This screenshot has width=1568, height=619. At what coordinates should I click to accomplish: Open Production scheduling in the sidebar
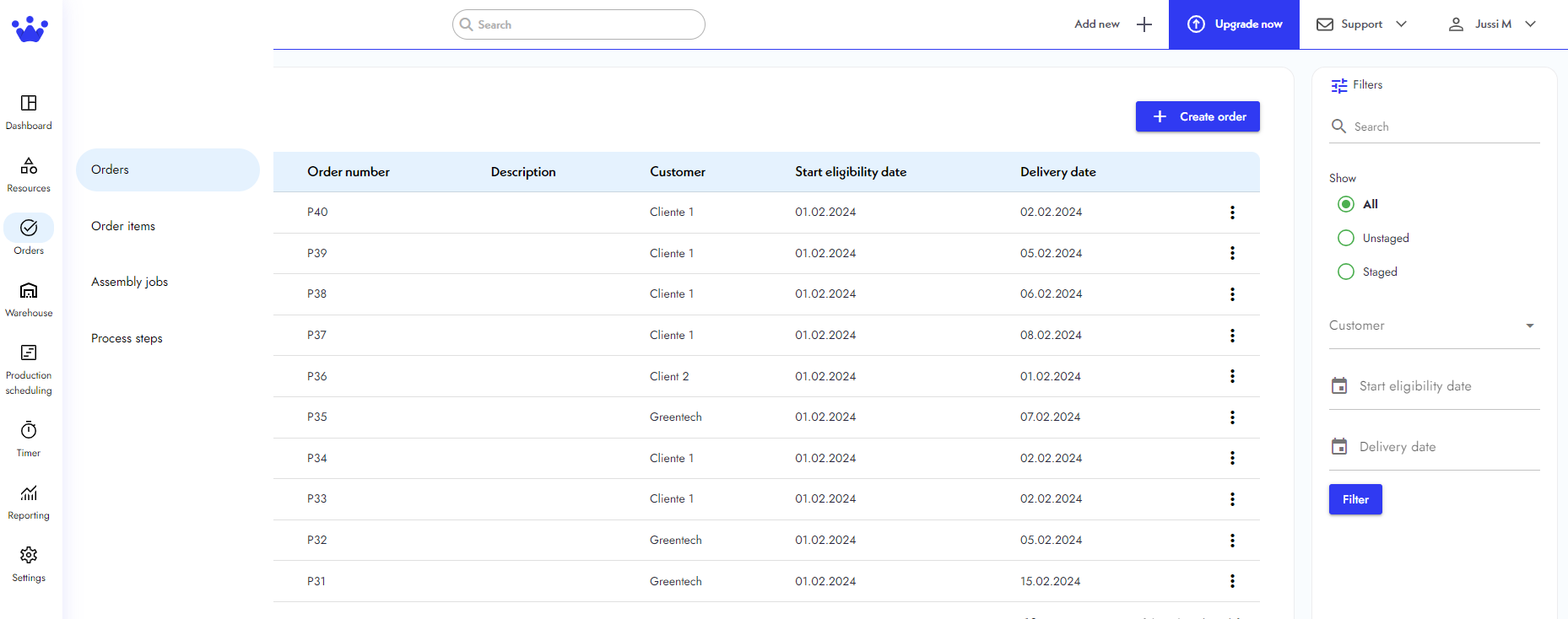coord(29,369)
